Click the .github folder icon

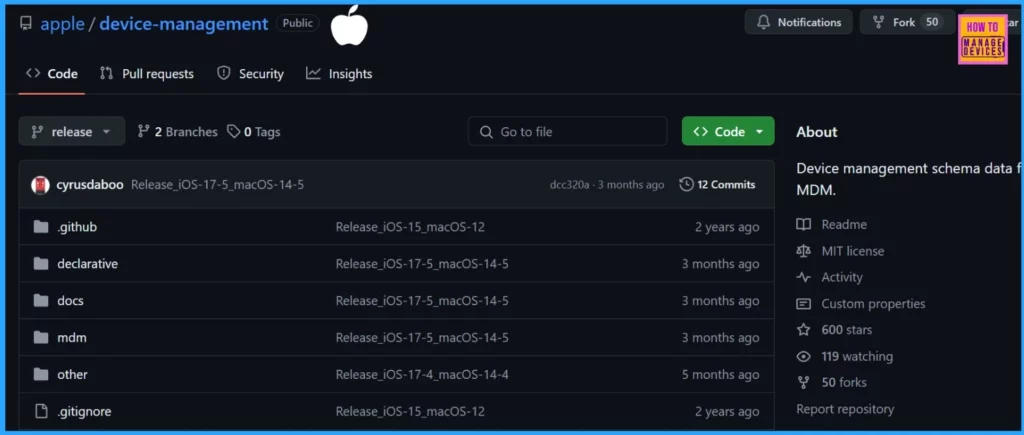[41, 227]
